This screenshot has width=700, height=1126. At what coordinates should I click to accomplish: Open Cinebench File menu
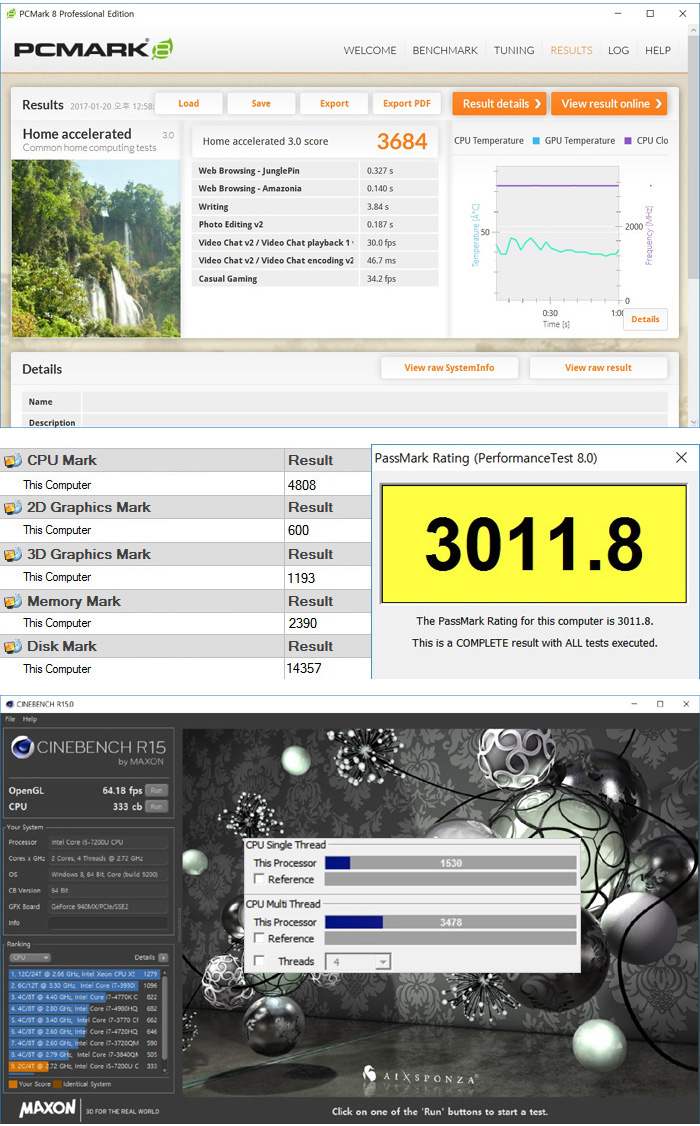[x=10, y=719]
